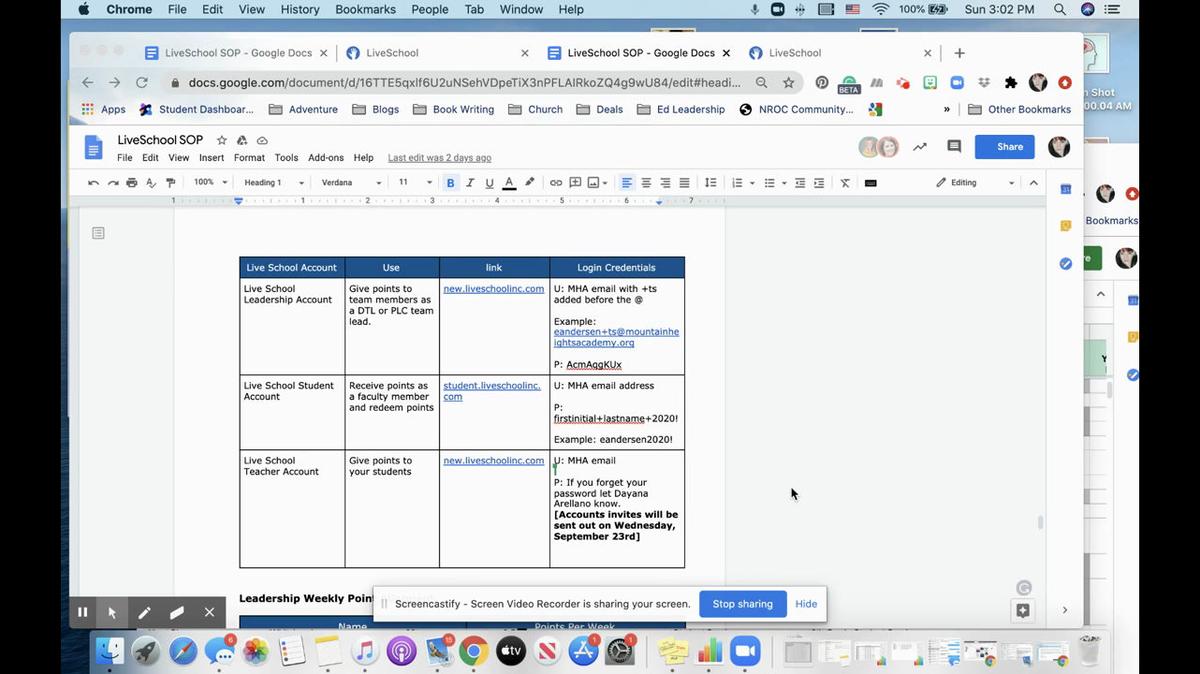Open eandersen+ts email example link

click(616, 337)
